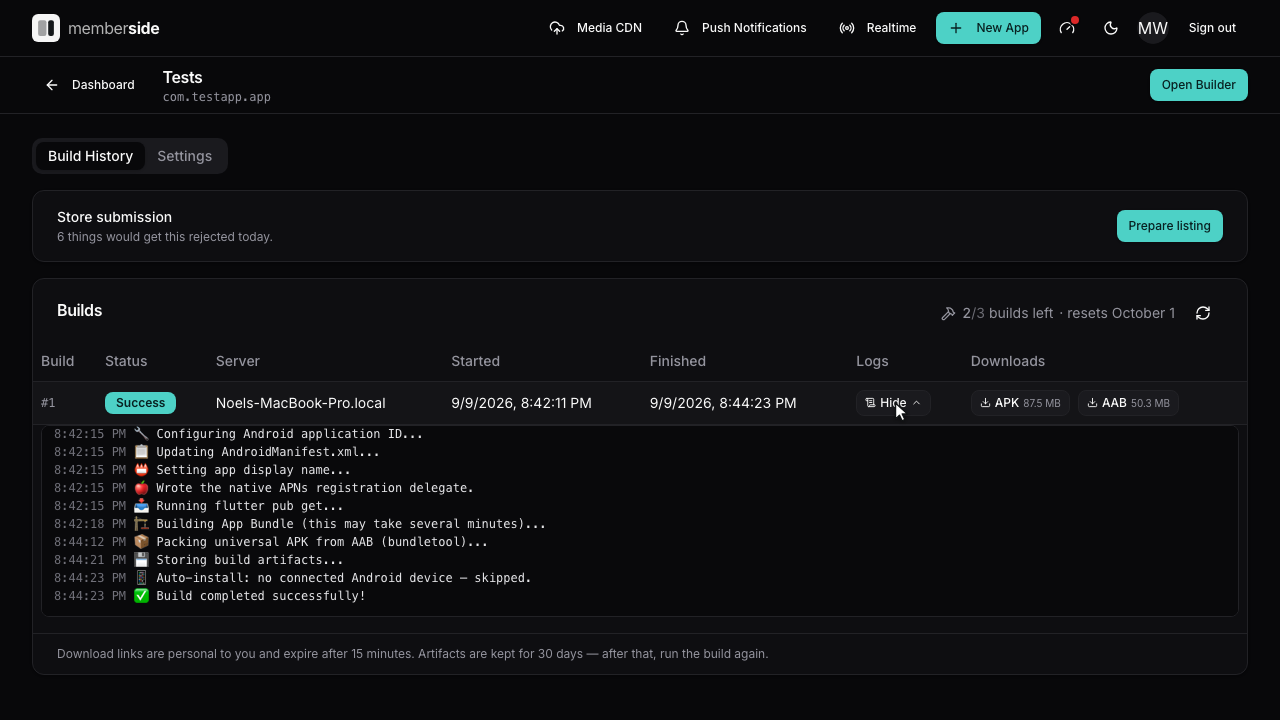Click the Open Builder button
The width and height of the screenshot is (1280, 720).
point(1198,85)
